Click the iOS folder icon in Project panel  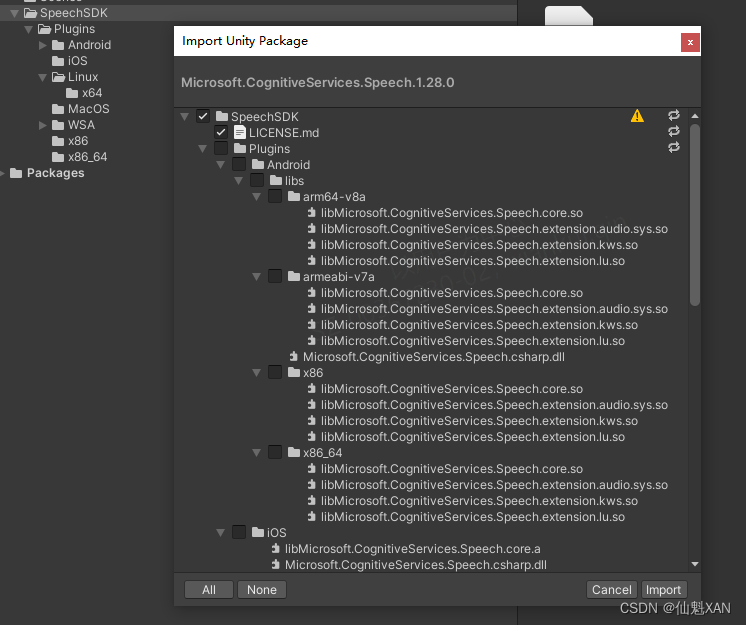tap(58, 61)
